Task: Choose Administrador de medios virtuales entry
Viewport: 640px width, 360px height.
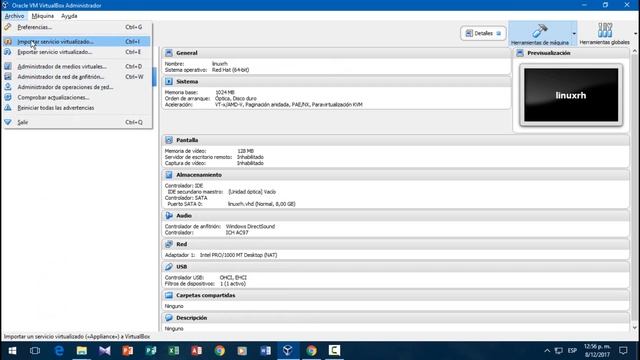Action: click(x=77, y=66)
